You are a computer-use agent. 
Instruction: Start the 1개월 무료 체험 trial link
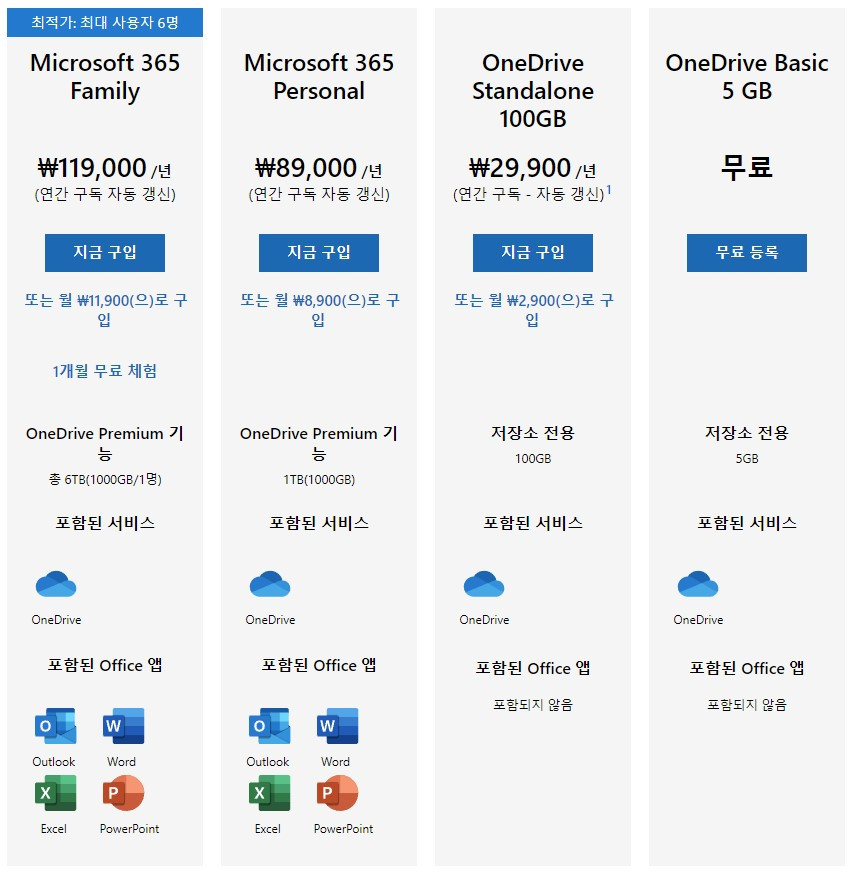pyautogui.click(x=105, y=371)
